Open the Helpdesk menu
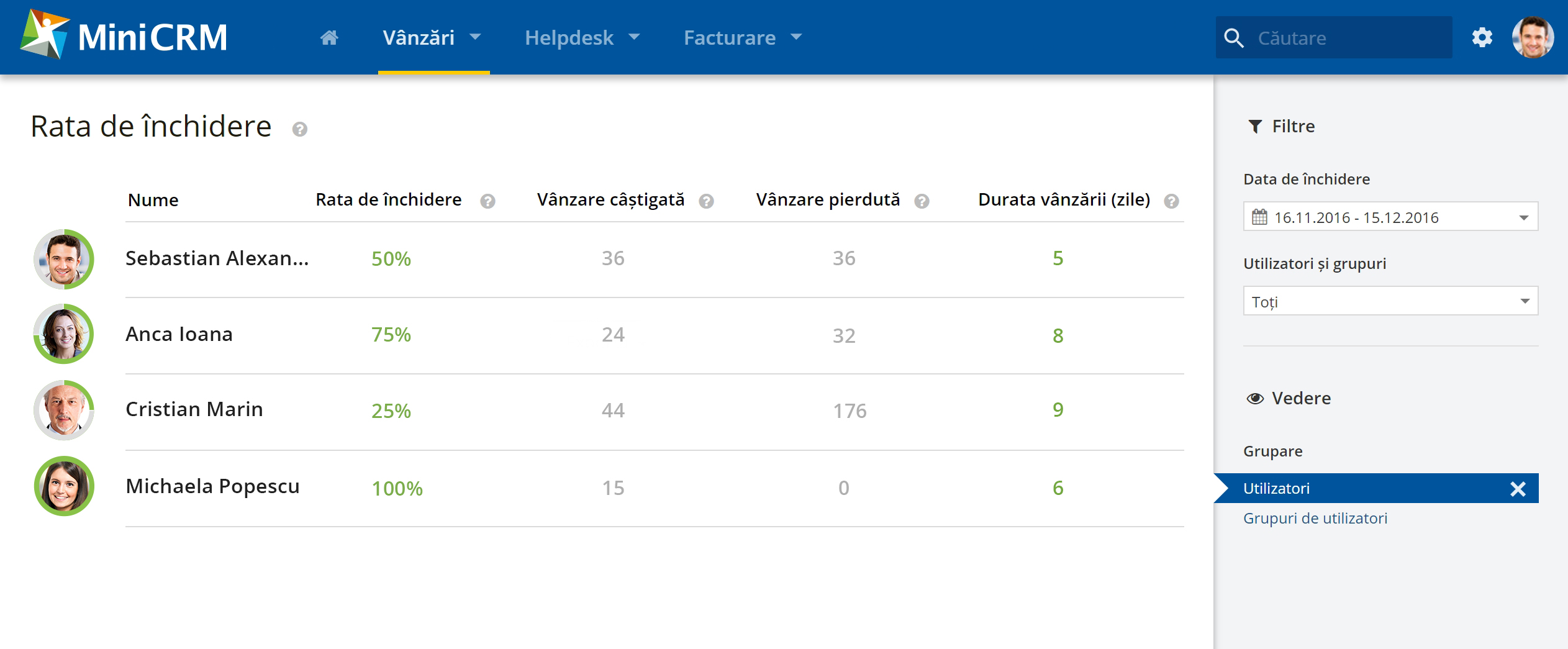Viewport: 1568px width, 649px height. pyautogui.click(x=569, y=38)
